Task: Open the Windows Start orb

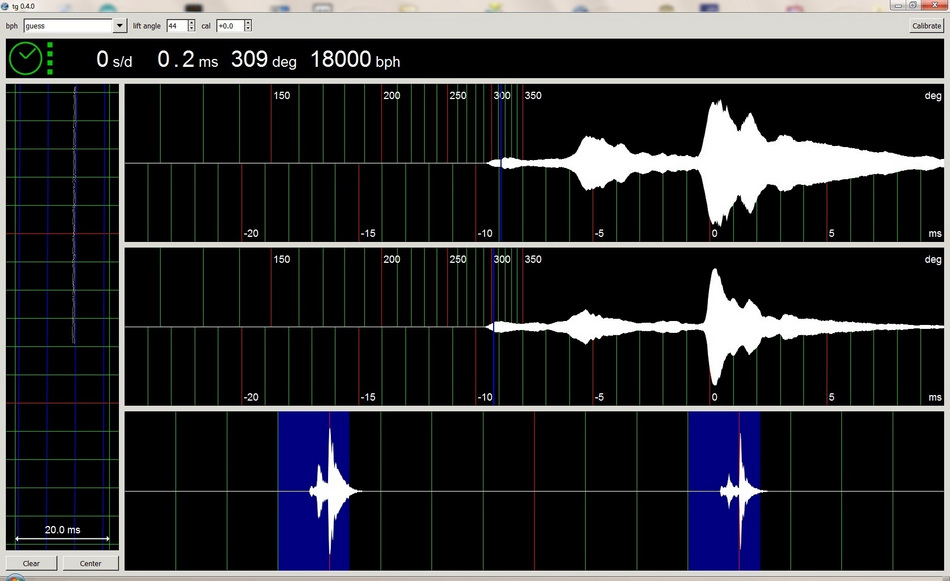Action: [x=12, y=577]
